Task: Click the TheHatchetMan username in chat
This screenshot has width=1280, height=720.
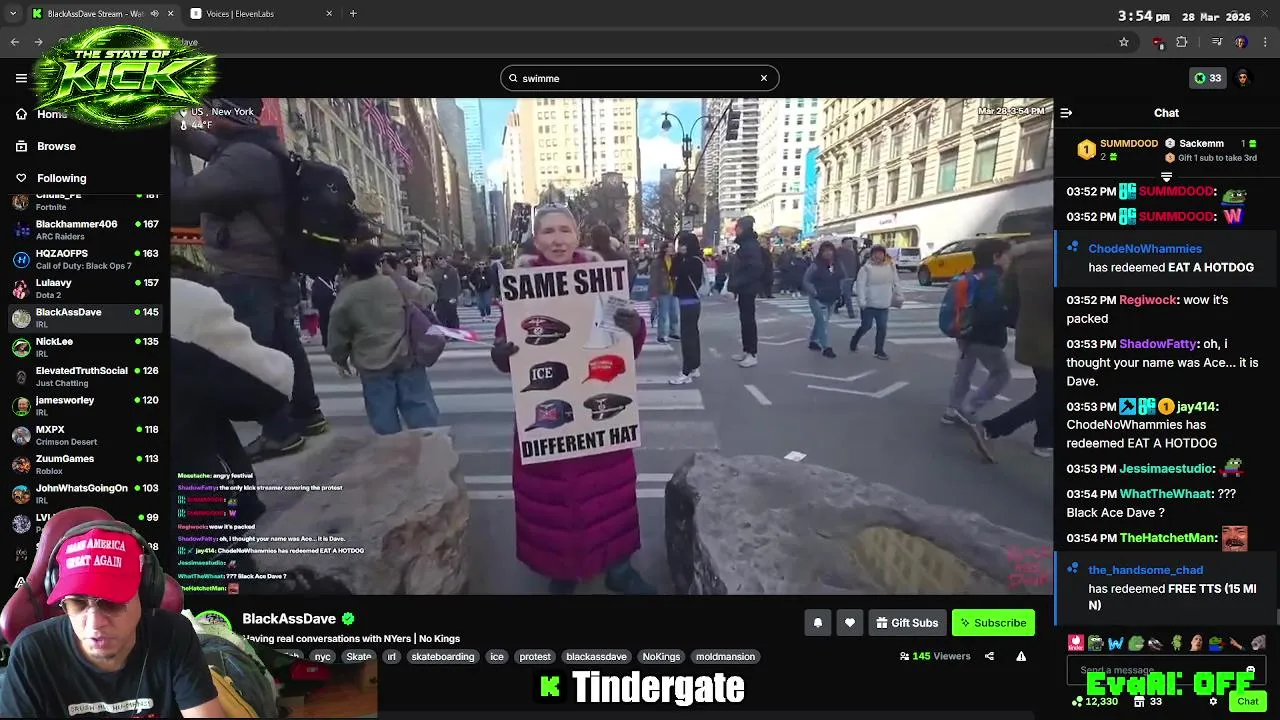Action: 1168,538
